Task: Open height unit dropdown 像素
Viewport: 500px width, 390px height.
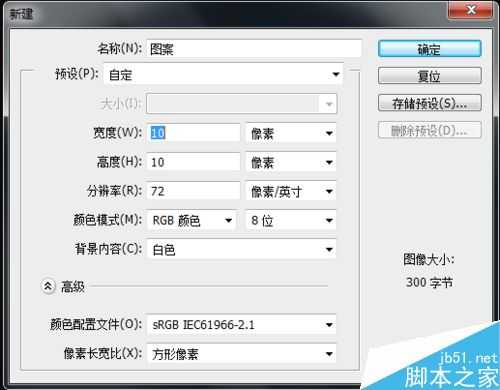Action: 291,162
